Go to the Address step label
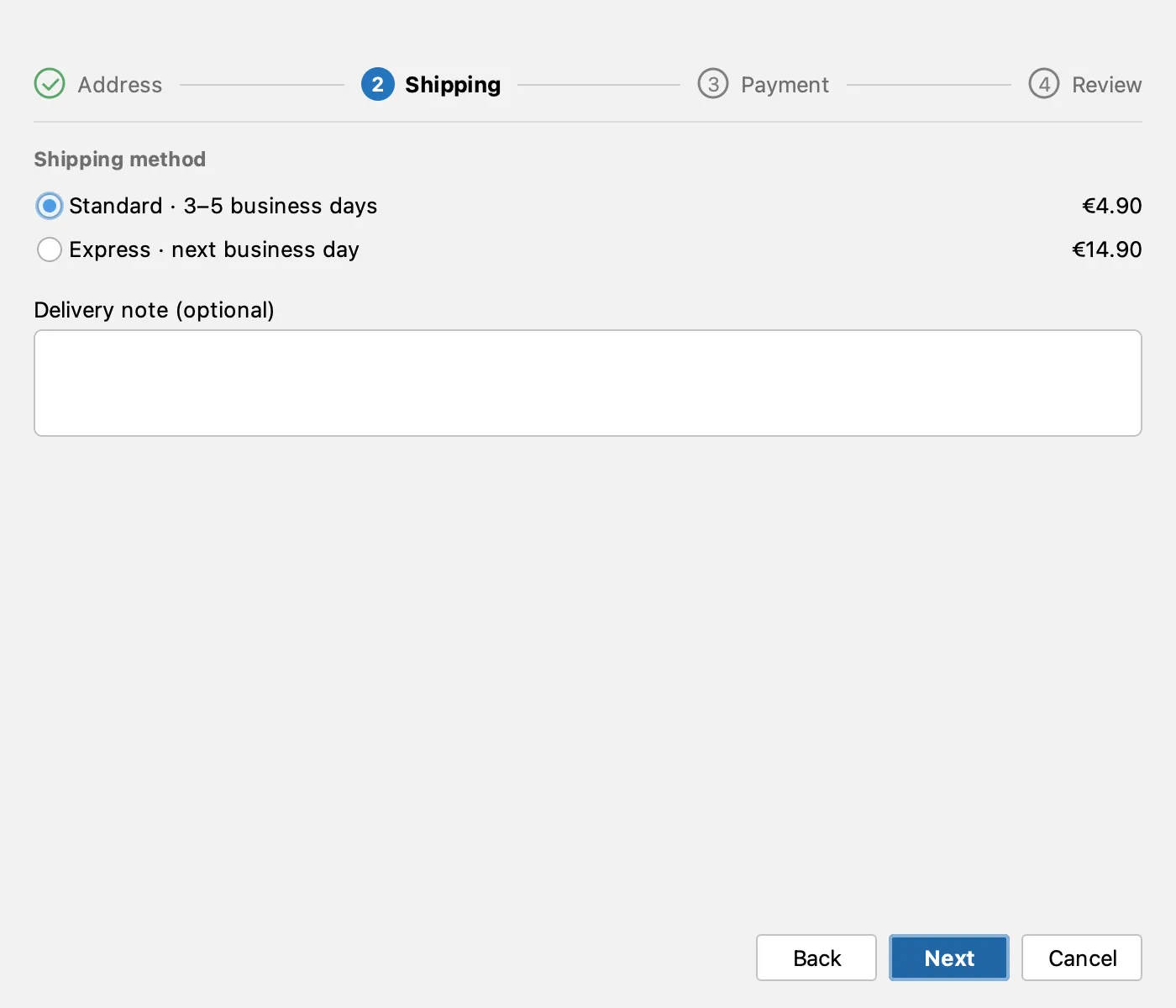1176x1008 pixels. (x=120, y=85)
